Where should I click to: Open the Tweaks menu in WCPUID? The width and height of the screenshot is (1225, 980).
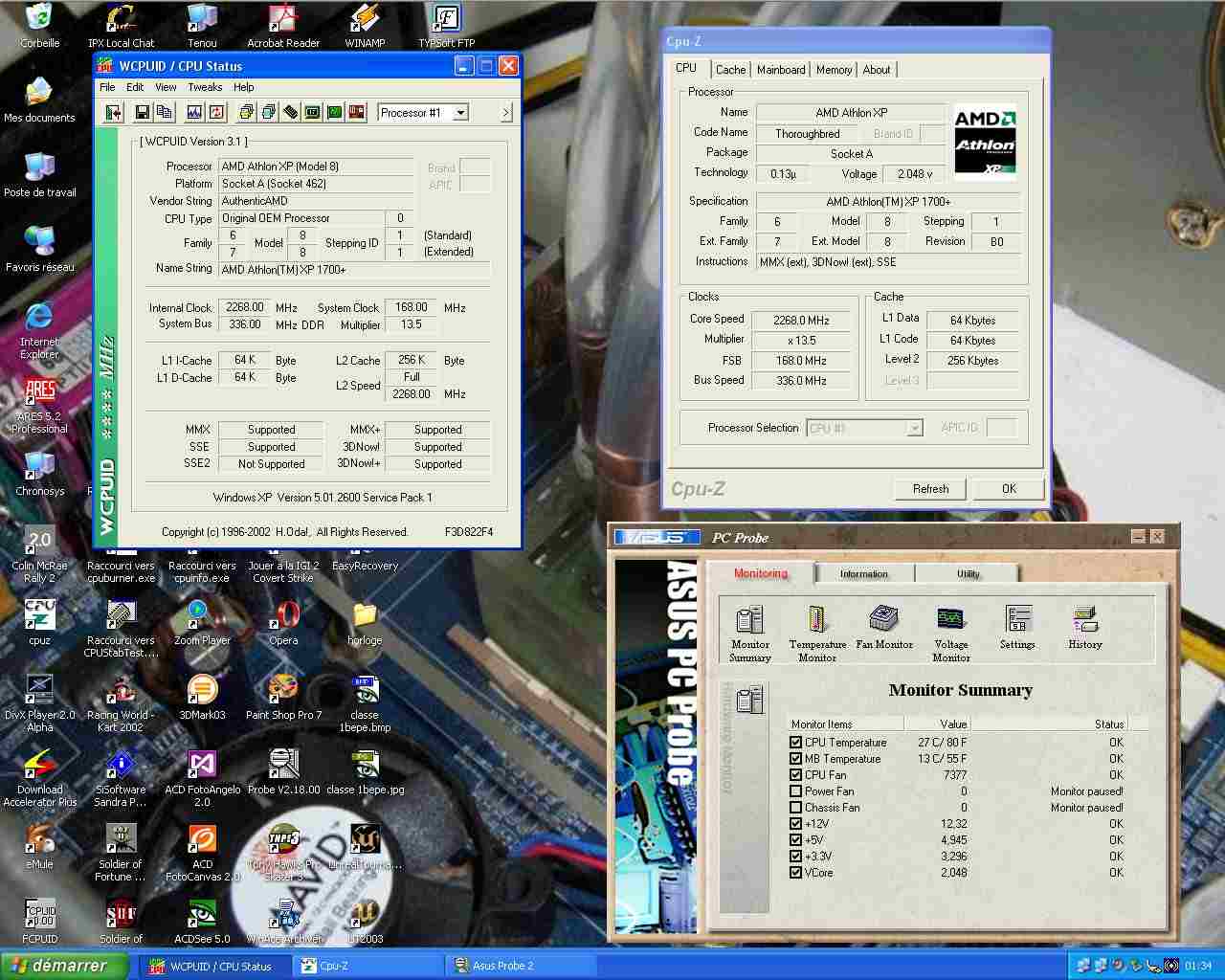[205, 87]
